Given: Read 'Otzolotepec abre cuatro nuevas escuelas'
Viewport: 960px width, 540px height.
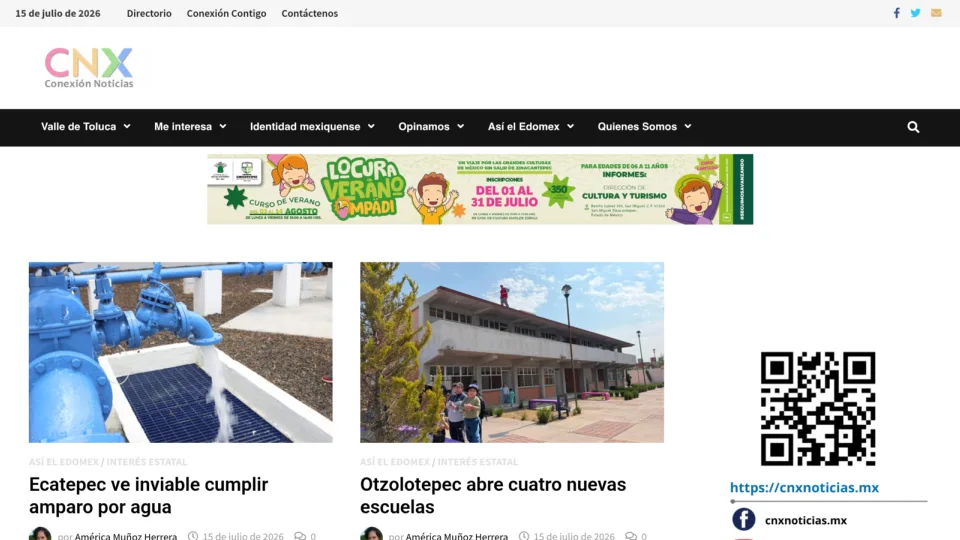Looking at the screenshot, I should click(x=493, y=495).
